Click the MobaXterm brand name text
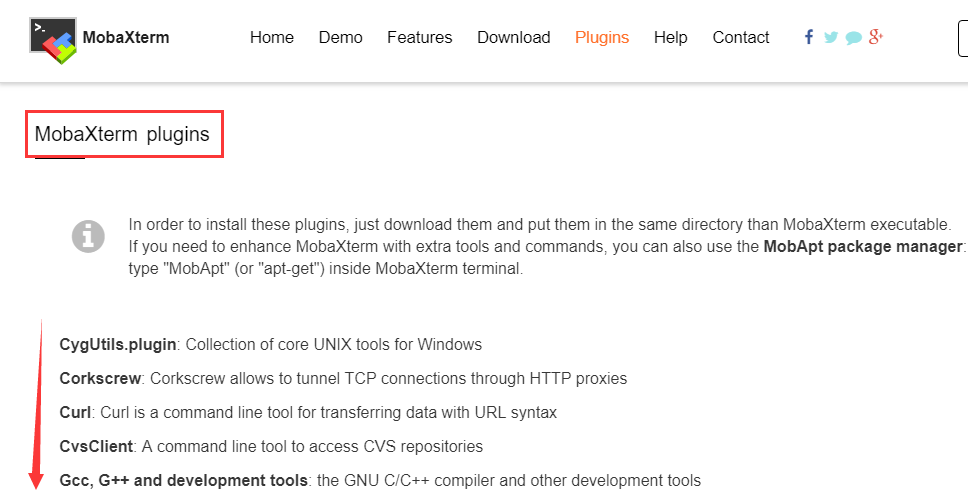The width and height of the screenshot is (968, 504). (x=126, y=38)
